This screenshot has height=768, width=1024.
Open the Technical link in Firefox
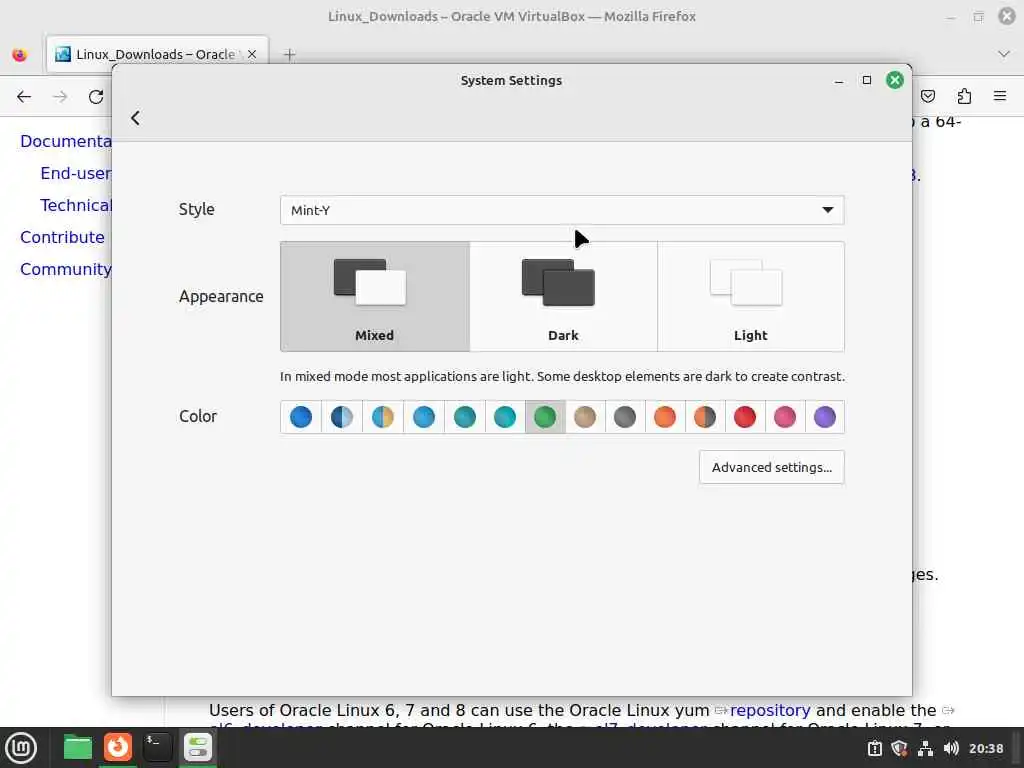pos(76,206)
